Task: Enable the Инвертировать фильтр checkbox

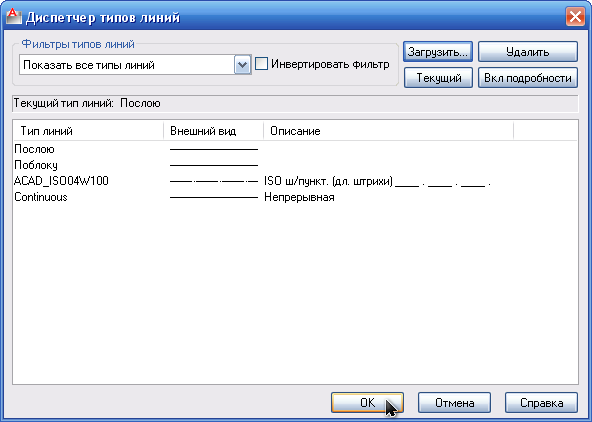Action: [261, 64]
